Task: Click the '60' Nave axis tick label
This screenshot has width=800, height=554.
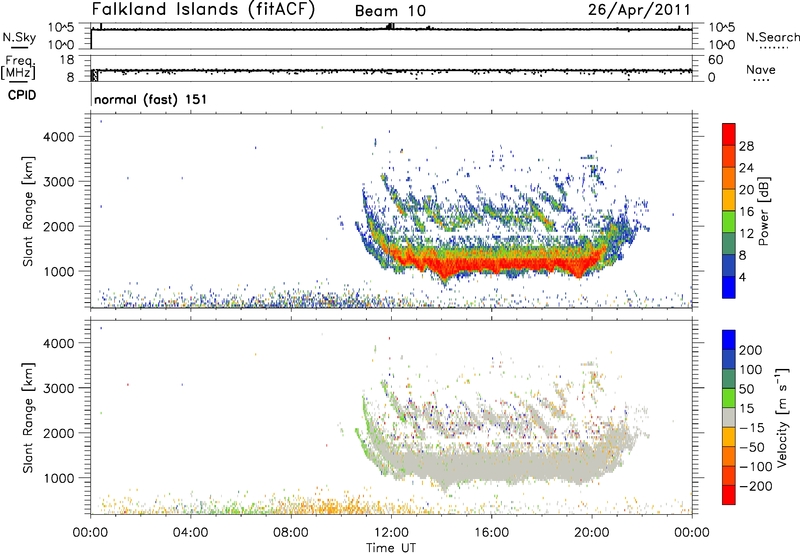Action: [715, 60]
